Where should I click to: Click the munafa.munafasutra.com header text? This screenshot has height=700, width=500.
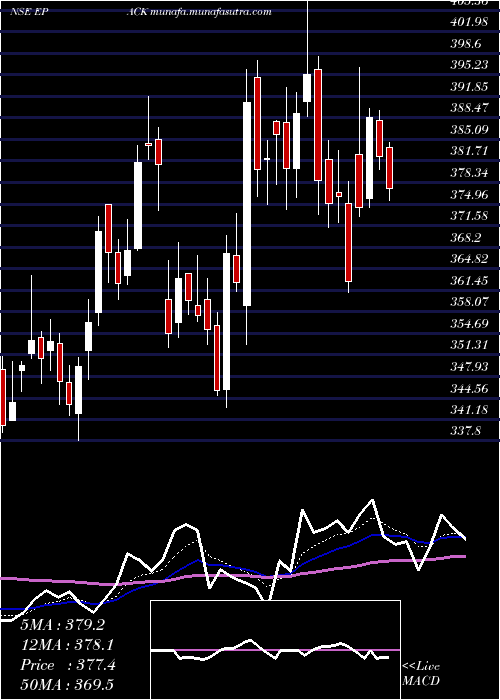[211, 12]
